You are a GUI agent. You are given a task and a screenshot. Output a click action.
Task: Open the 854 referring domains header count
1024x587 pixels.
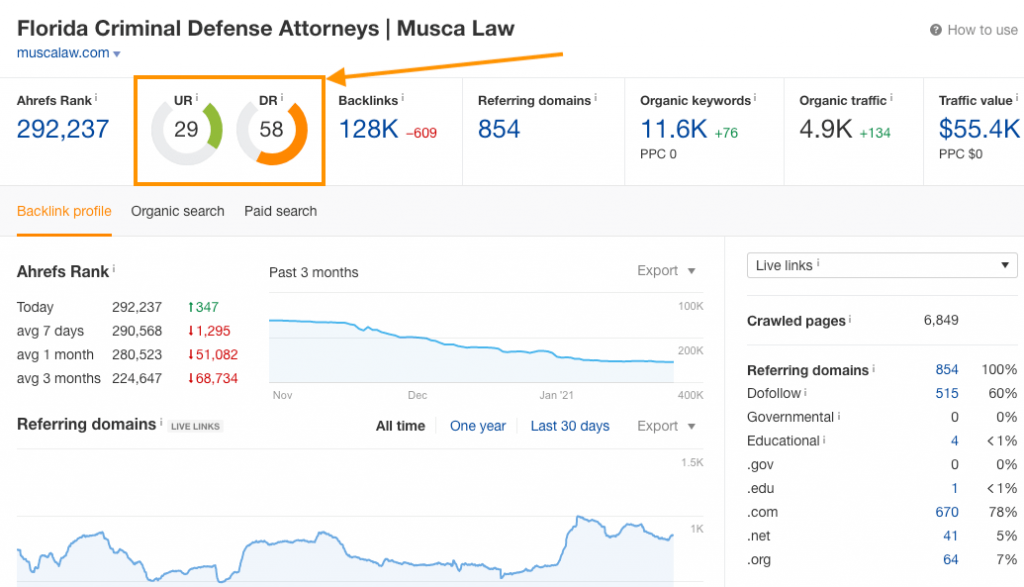(x=499, y=129)
